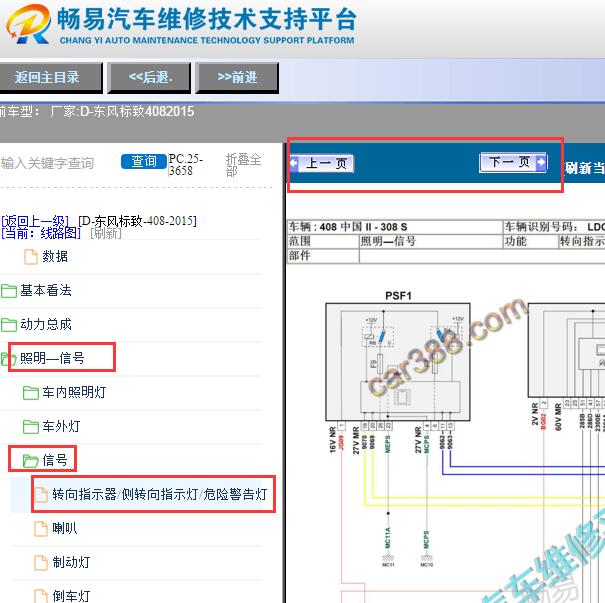Click the 厂家:D-东风标致4082015 vehicle text
This screenshot has width=605, height=603.
click(122, 111)
